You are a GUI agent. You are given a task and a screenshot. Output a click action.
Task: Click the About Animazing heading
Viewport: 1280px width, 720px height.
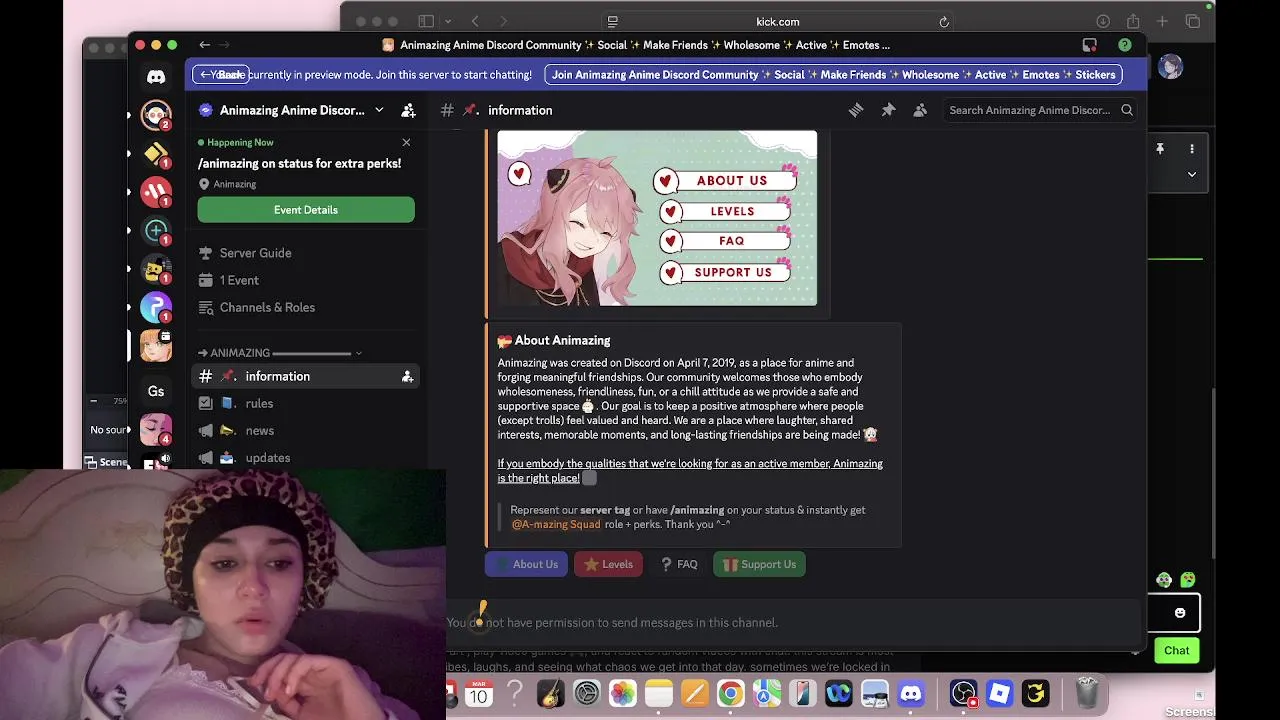pyautogui.click(x=554, y=340)
